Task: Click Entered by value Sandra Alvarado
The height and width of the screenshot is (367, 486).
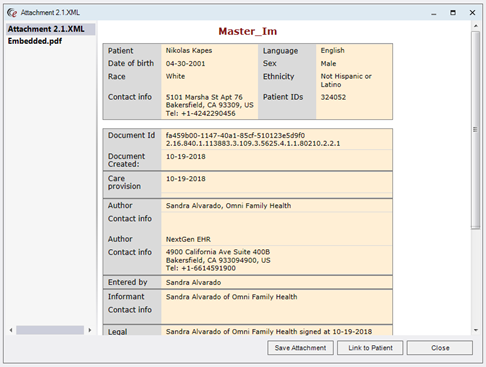Action: (193, 282)
